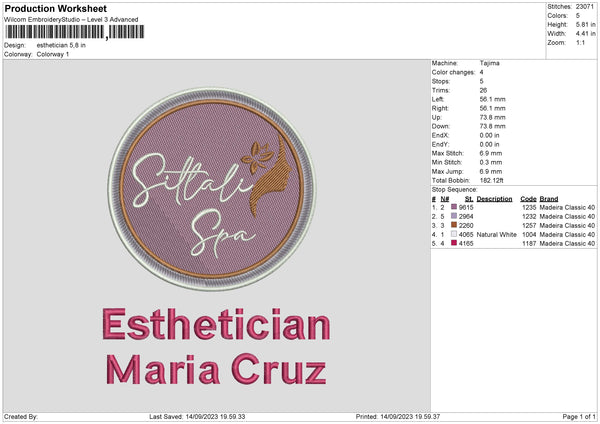Screen dimensions: 600x424
Task: Click the Sittali Spa embroidered patch preview
Action: tap(212, 189)
